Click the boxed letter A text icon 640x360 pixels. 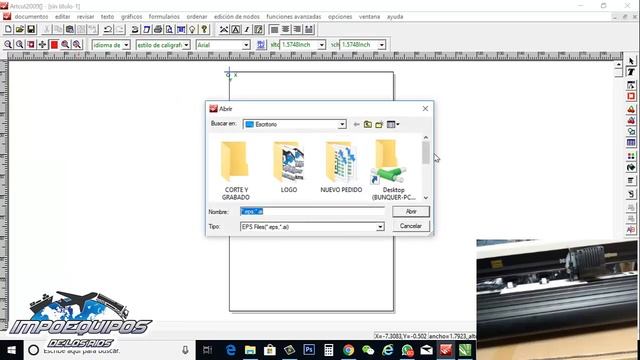point(236,29)
